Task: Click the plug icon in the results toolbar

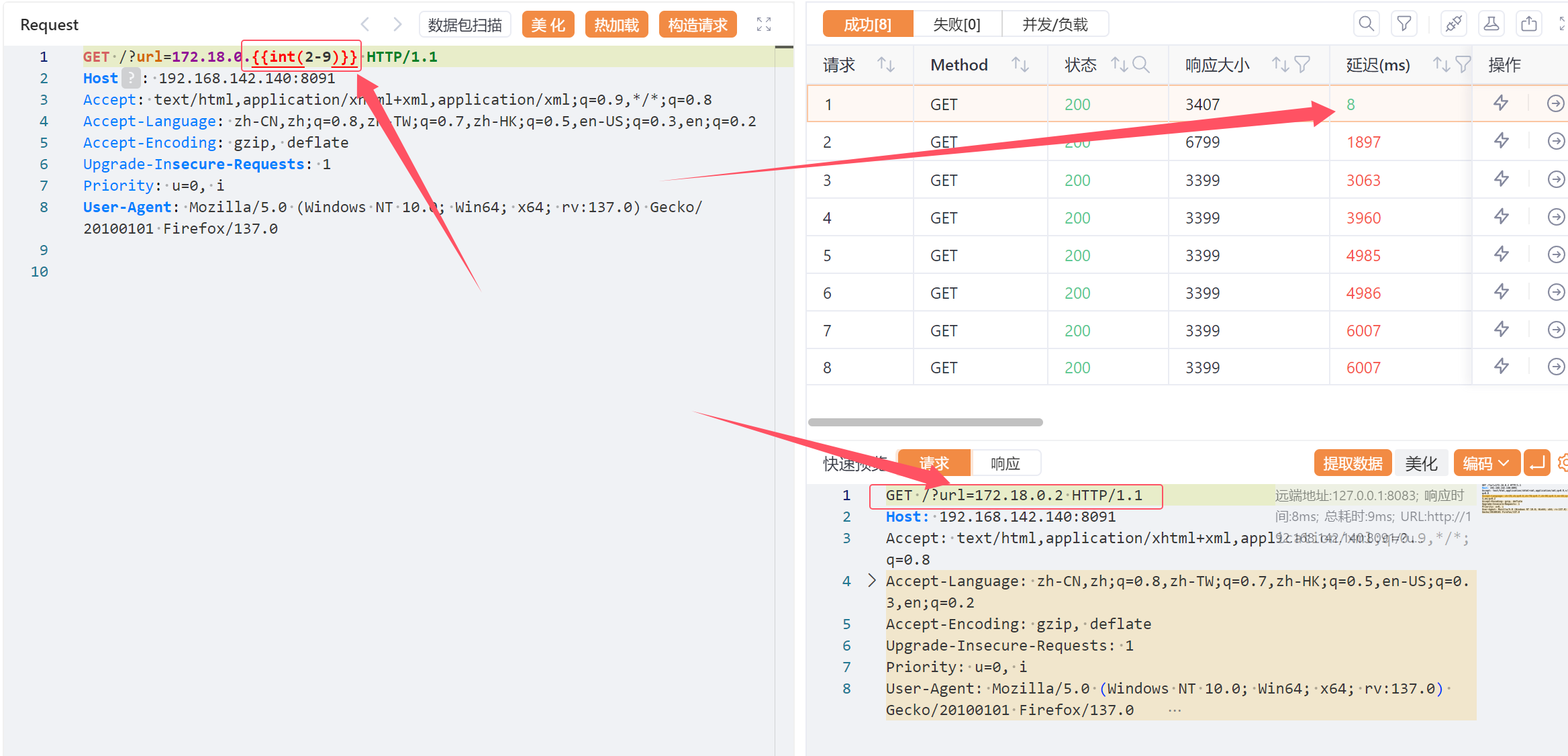Action: (1453, 25)
